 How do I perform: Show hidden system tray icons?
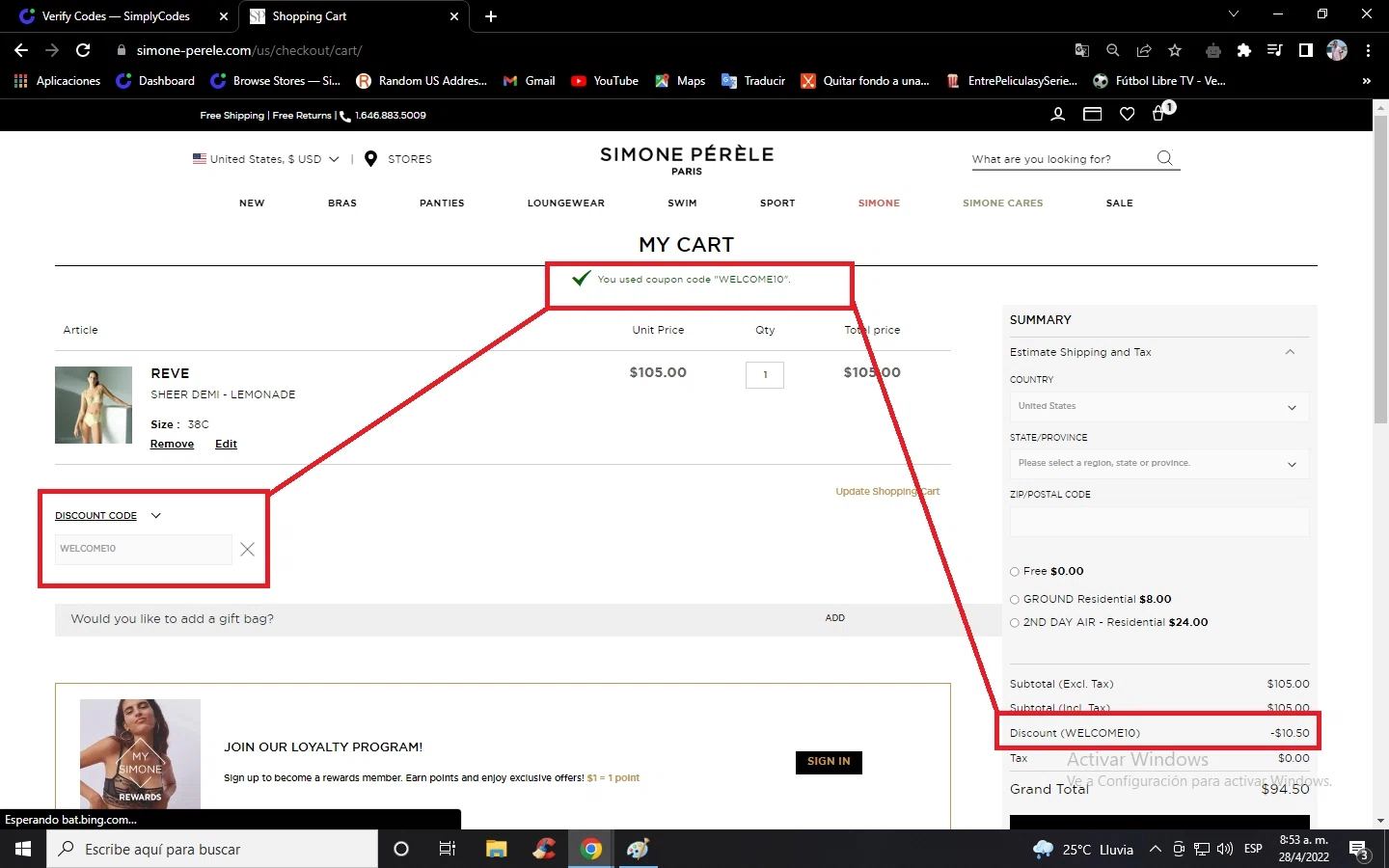click(x=1155, y=849)
